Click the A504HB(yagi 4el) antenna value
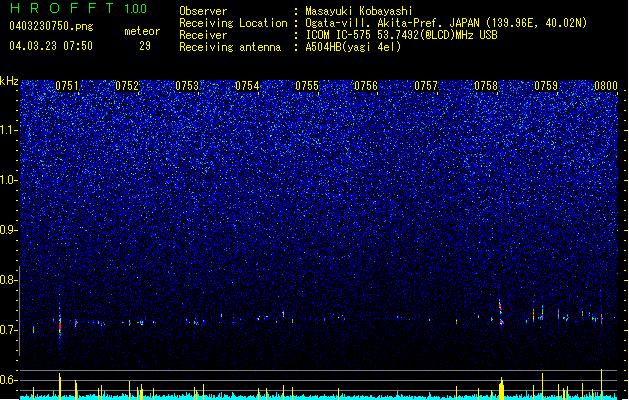This screenshot has height=400, width=629. [353, 47]
